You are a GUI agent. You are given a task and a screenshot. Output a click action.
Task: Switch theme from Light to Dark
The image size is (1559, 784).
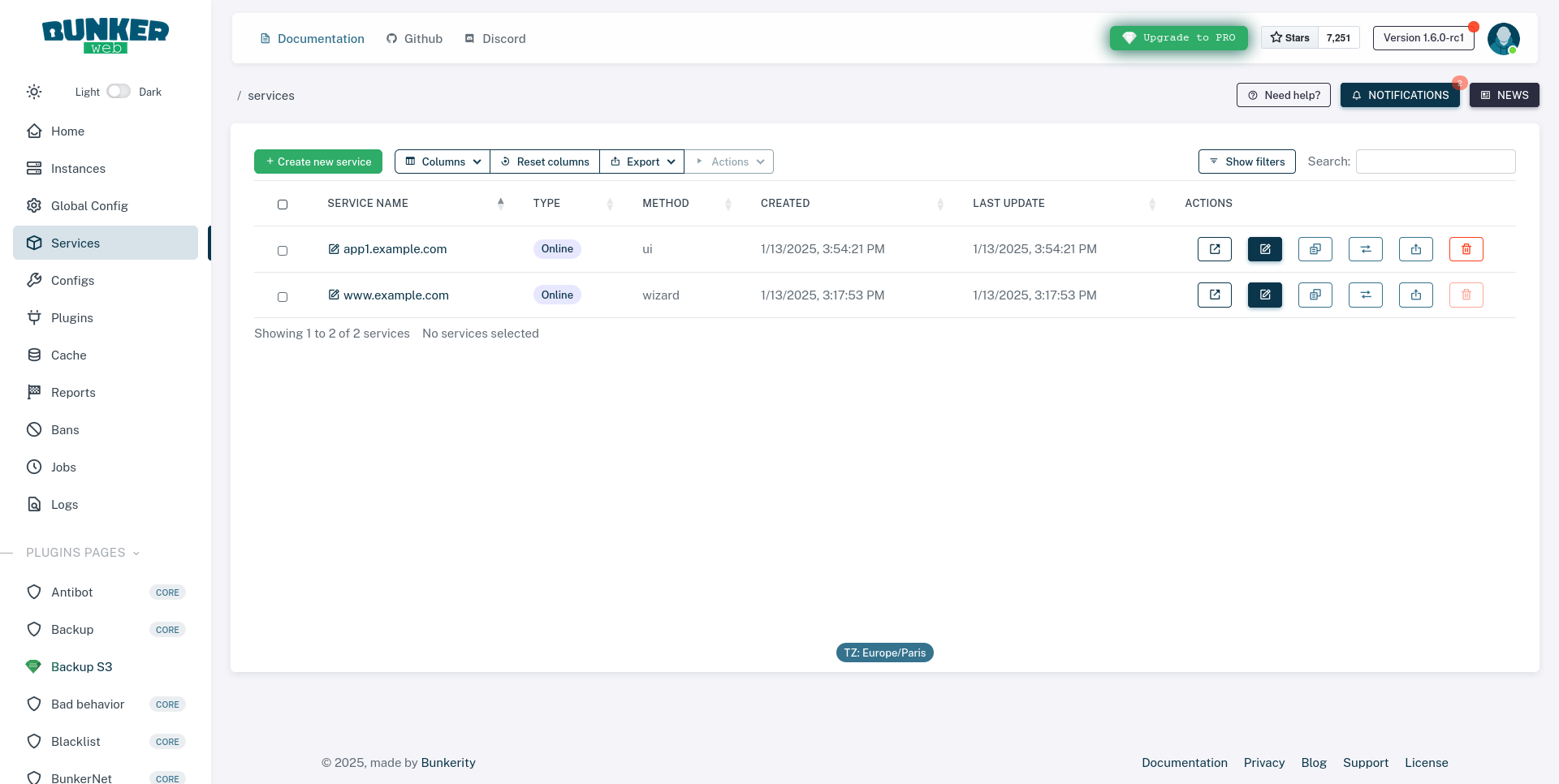(118, 91)
